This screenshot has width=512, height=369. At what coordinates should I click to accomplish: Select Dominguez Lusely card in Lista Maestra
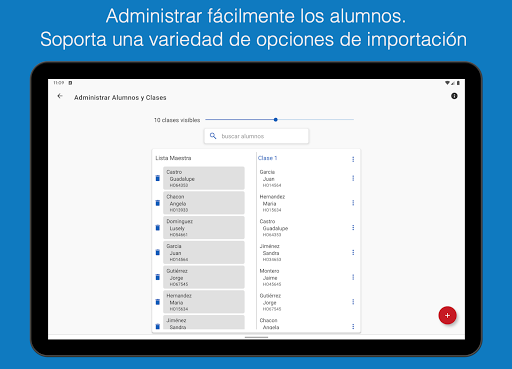click(204, 228)
